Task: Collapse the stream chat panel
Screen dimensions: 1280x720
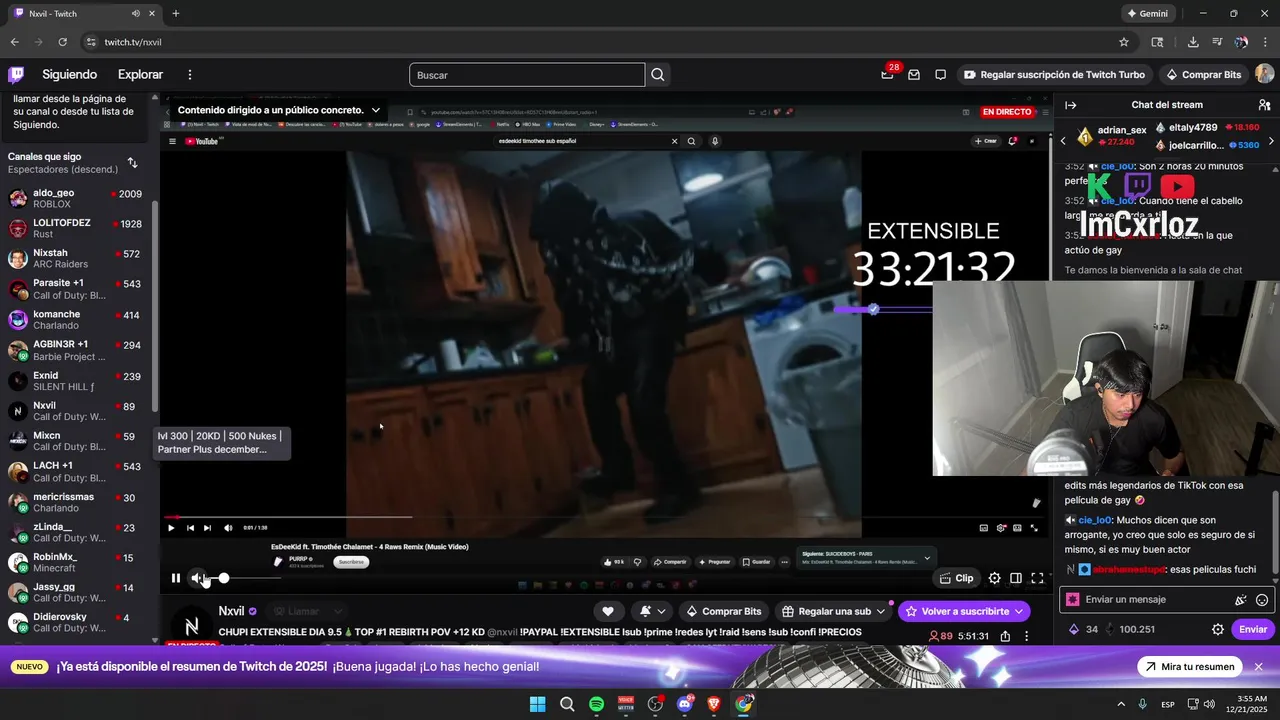Action: pos(1070,105)
